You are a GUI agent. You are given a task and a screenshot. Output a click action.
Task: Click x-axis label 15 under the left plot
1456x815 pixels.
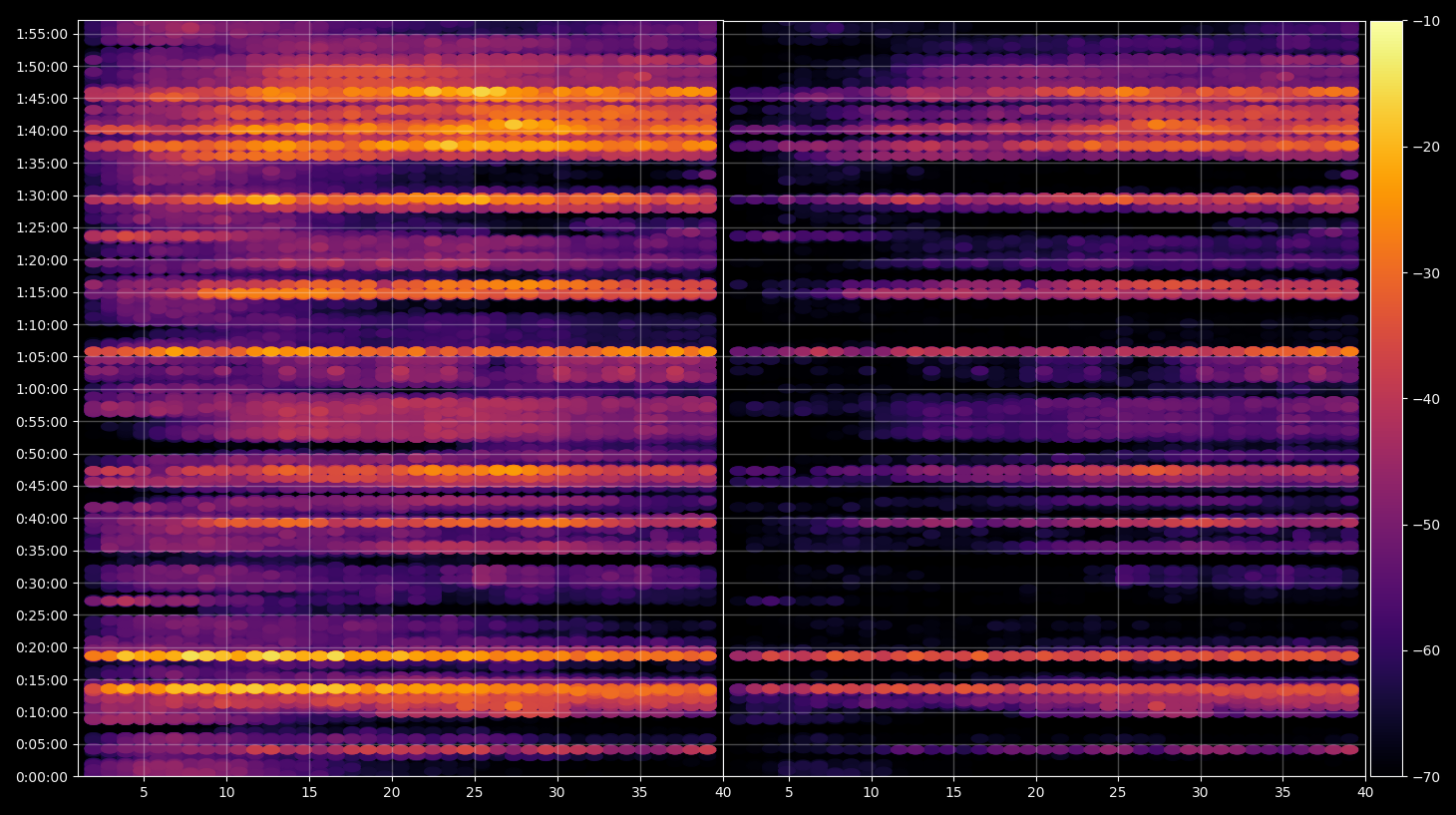pos(309,793)
